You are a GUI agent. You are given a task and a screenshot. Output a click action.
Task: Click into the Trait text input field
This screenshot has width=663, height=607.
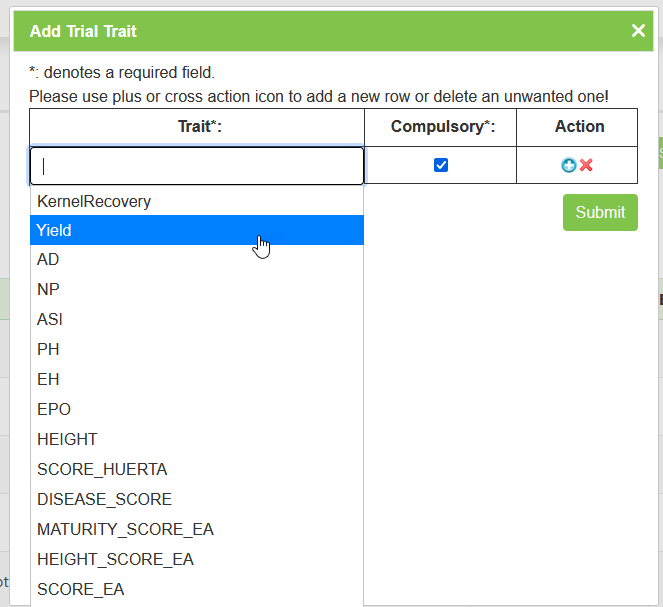[197, 166]
